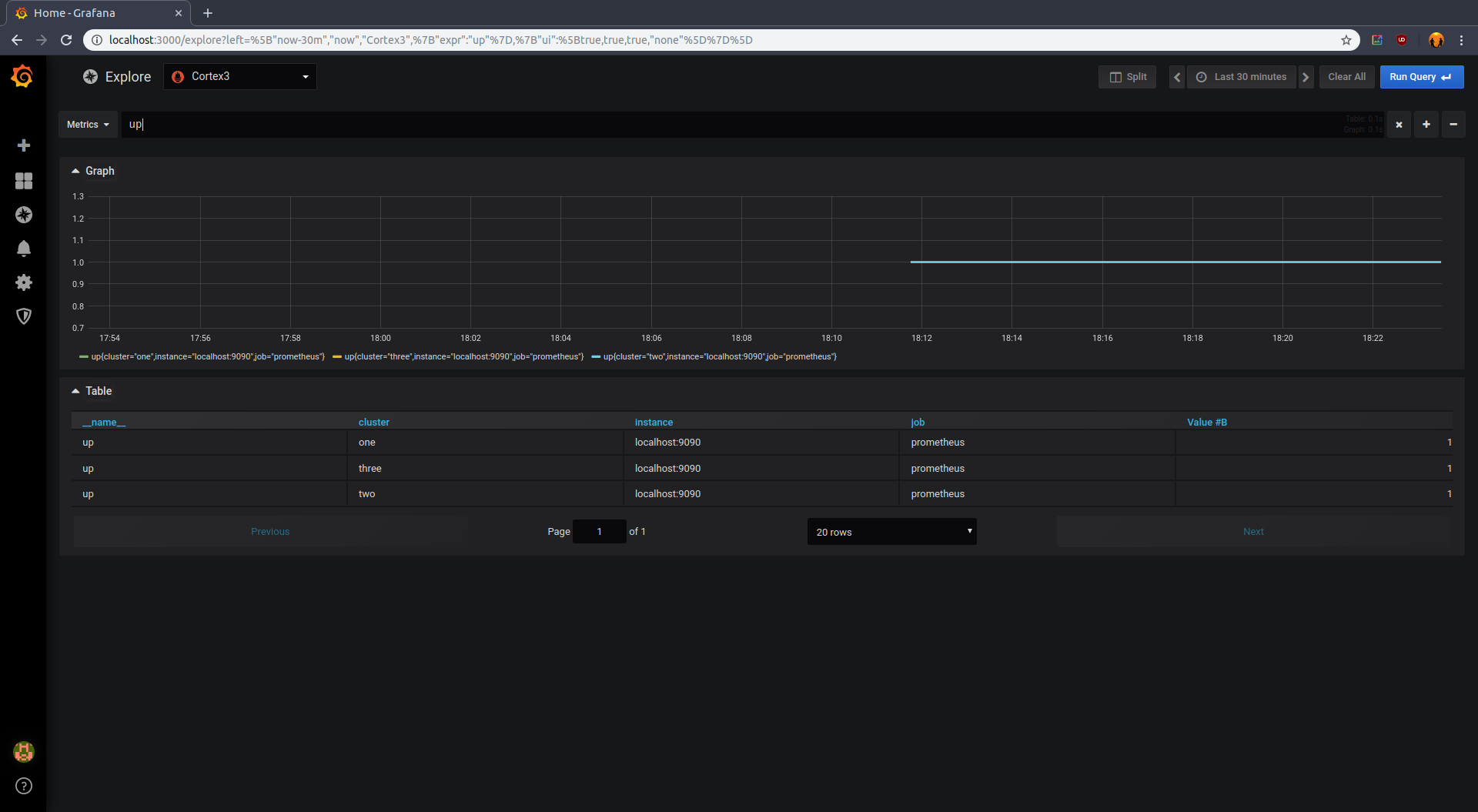Collapse the Table panel
The height and width of the screenshot is (812, 1478).
[92, 391]
